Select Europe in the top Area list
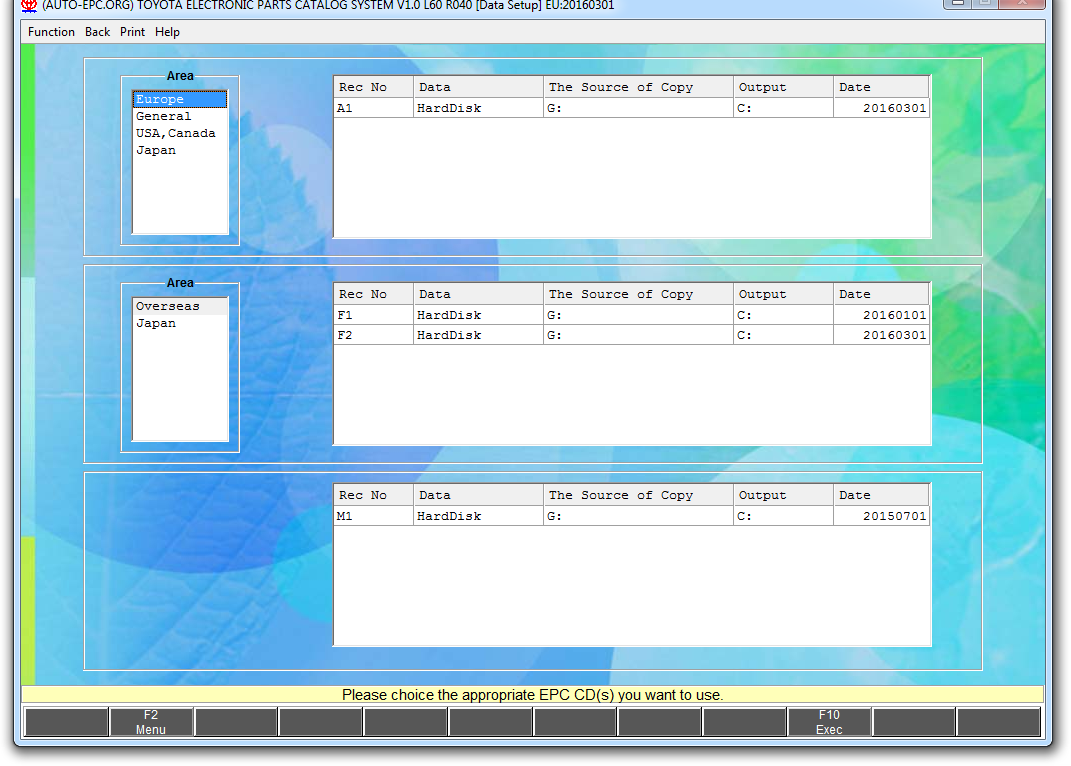1071x766 pixels. (180, 99)
